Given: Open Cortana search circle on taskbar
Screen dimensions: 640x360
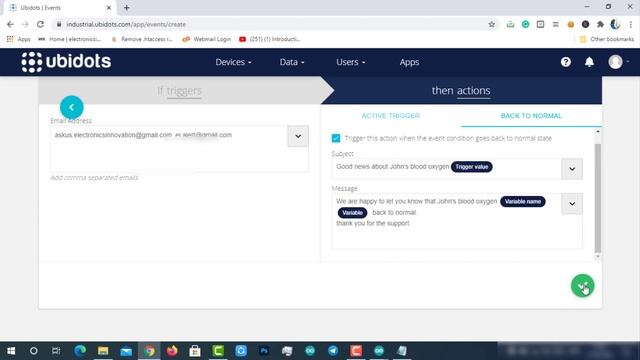Looking at the screenshot, I should tap(33, 351).
